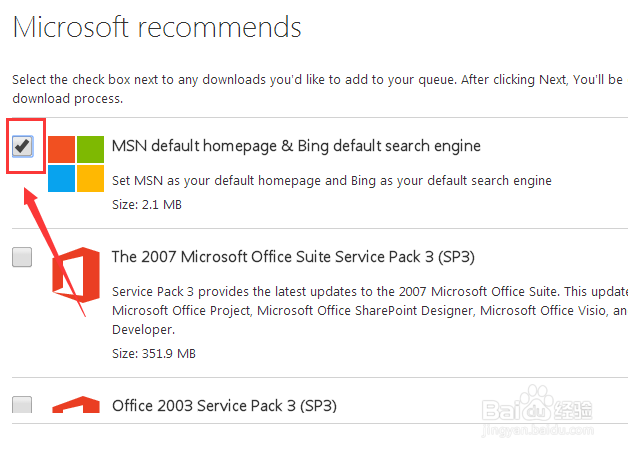Click the blue square of Microsoft logo
This screenshot has height=452, width=628.
(61, 178)
